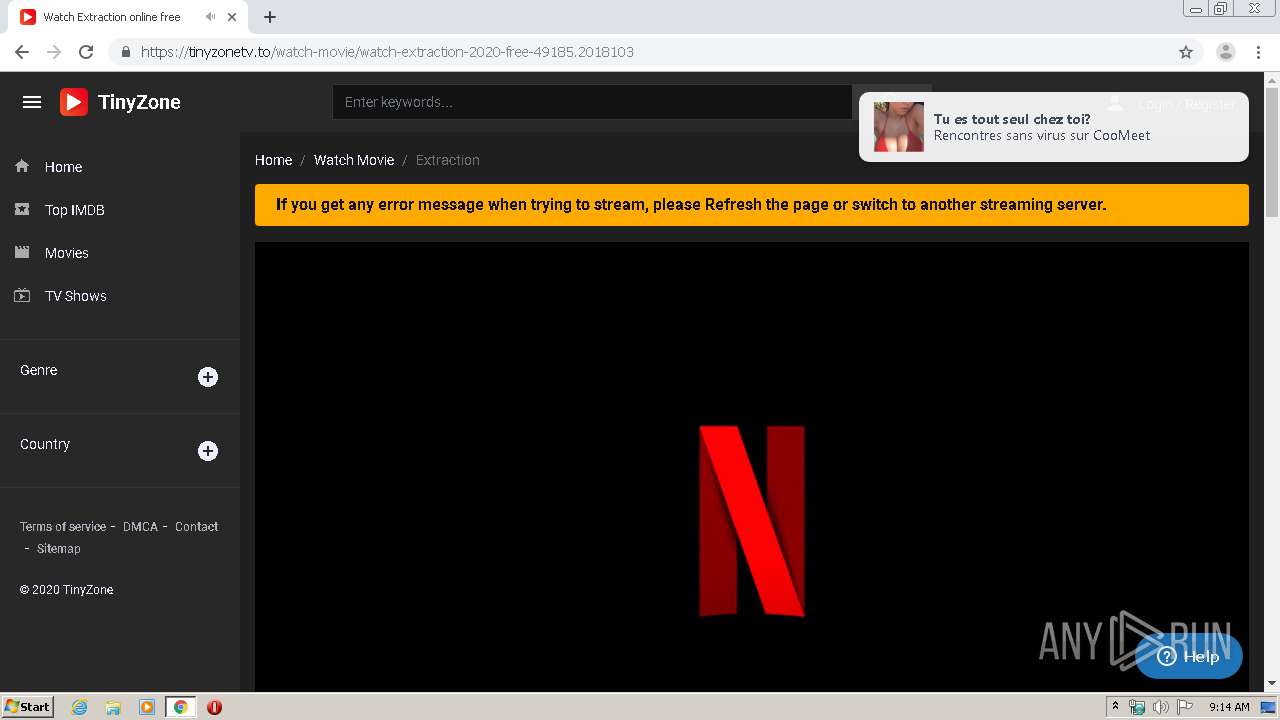Click the Movies sidebar icon
1280x720 pixels.
pyautogui.click(x=22, y=252)
